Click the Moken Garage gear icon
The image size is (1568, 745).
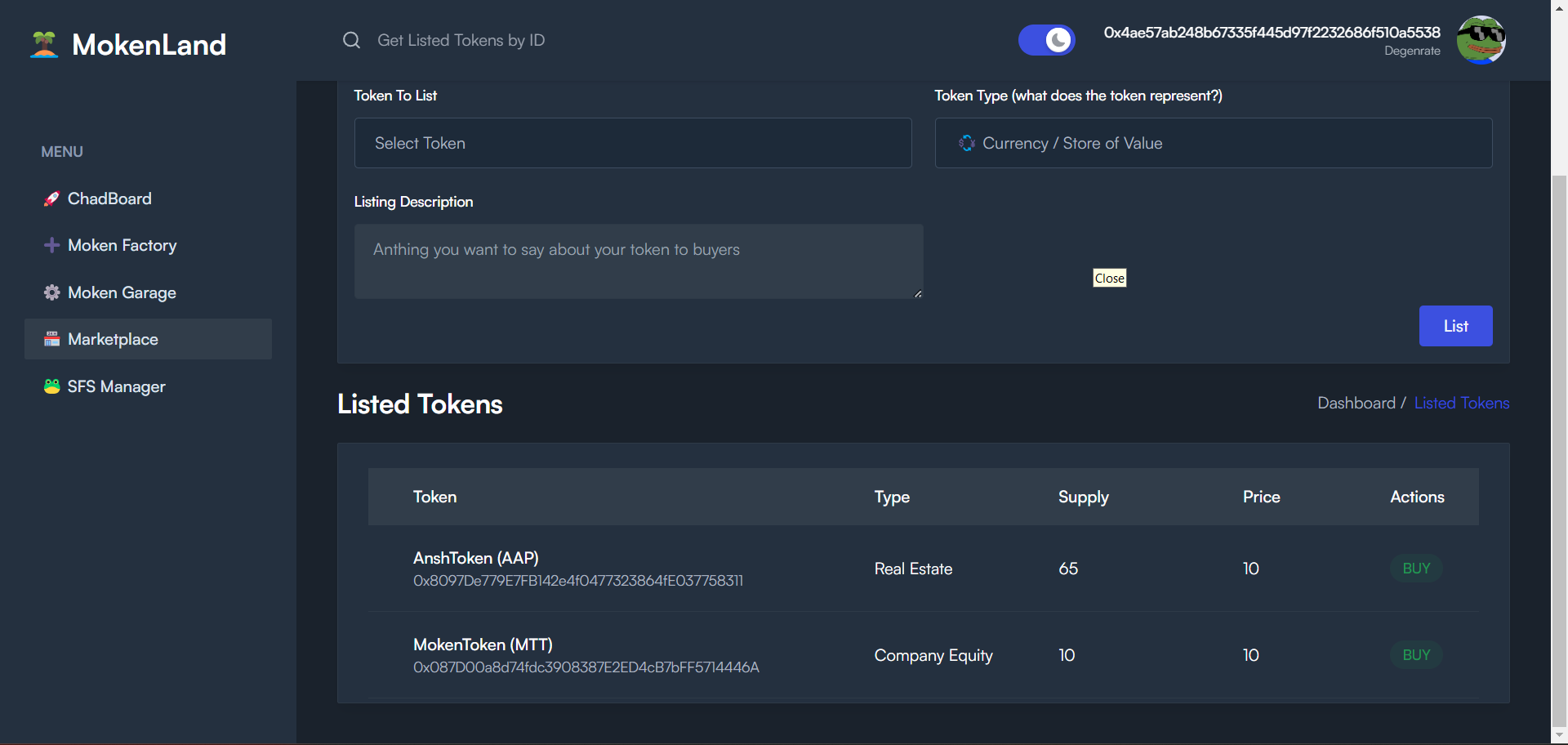pyautogui.click(x=51, y=292)
